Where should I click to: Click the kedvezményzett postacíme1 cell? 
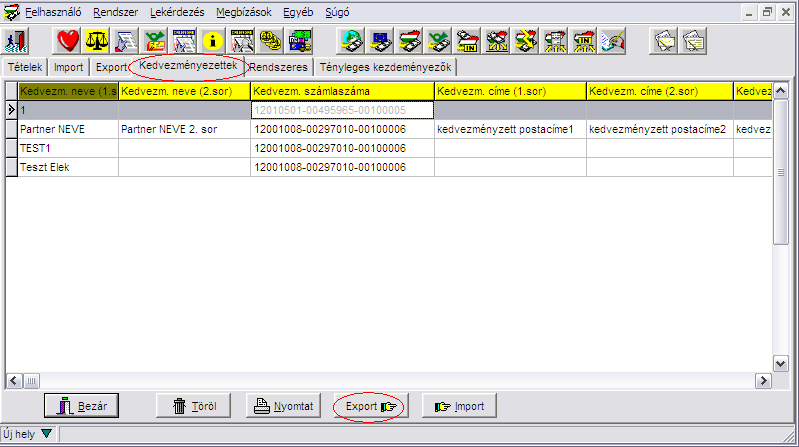511,129
